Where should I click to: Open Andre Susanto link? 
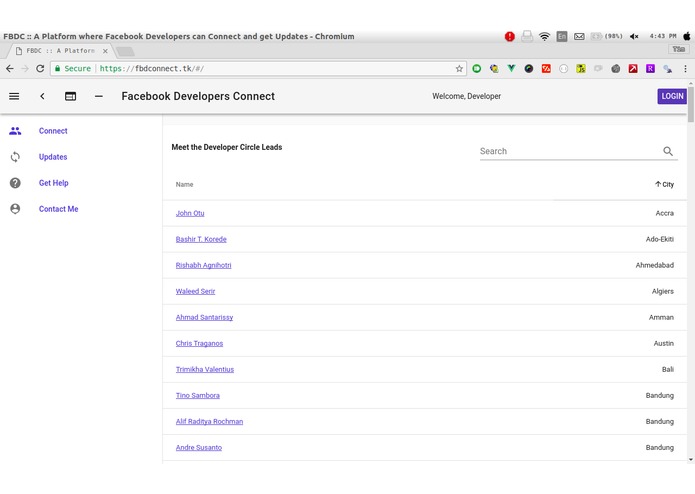[199, 447]
